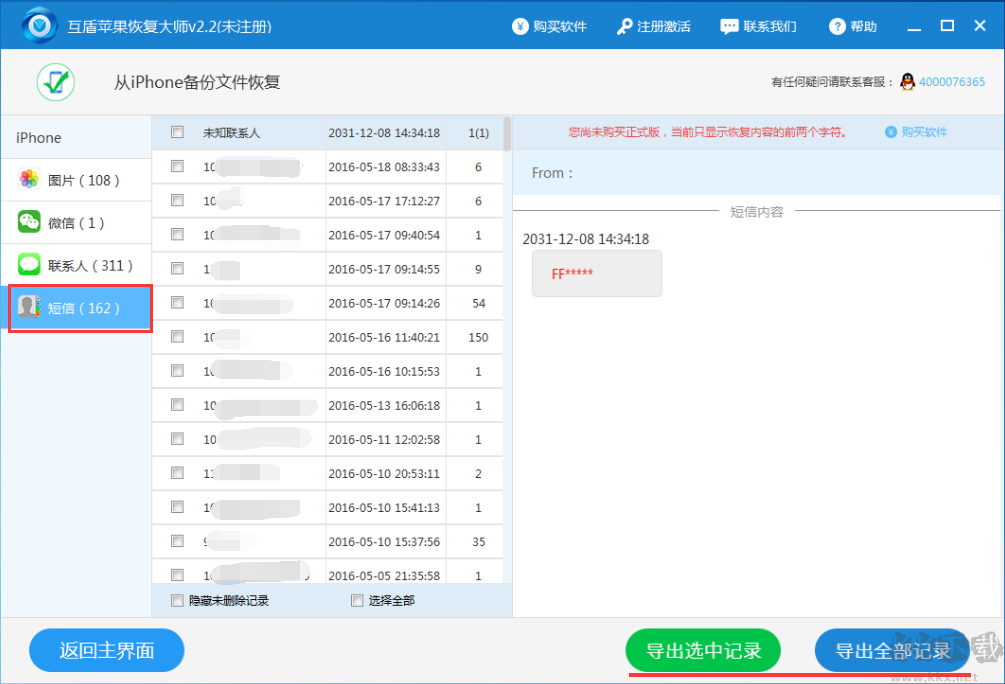
Task: Click 返回主界面 button
Action: tap(106, 650)
